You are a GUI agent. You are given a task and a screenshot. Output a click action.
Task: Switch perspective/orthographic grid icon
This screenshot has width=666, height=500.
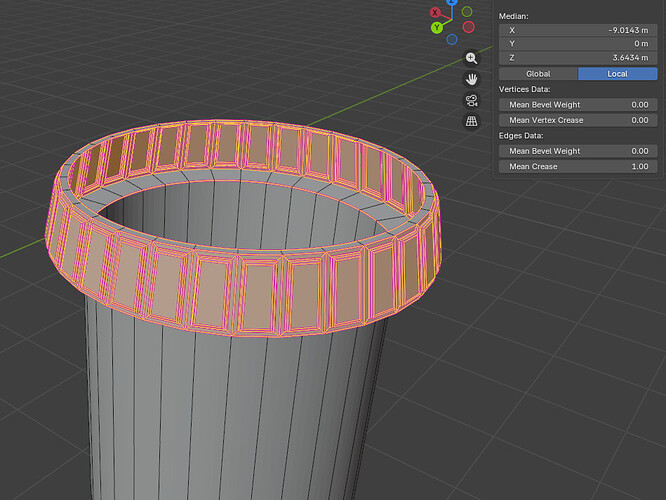click(471, 121)
